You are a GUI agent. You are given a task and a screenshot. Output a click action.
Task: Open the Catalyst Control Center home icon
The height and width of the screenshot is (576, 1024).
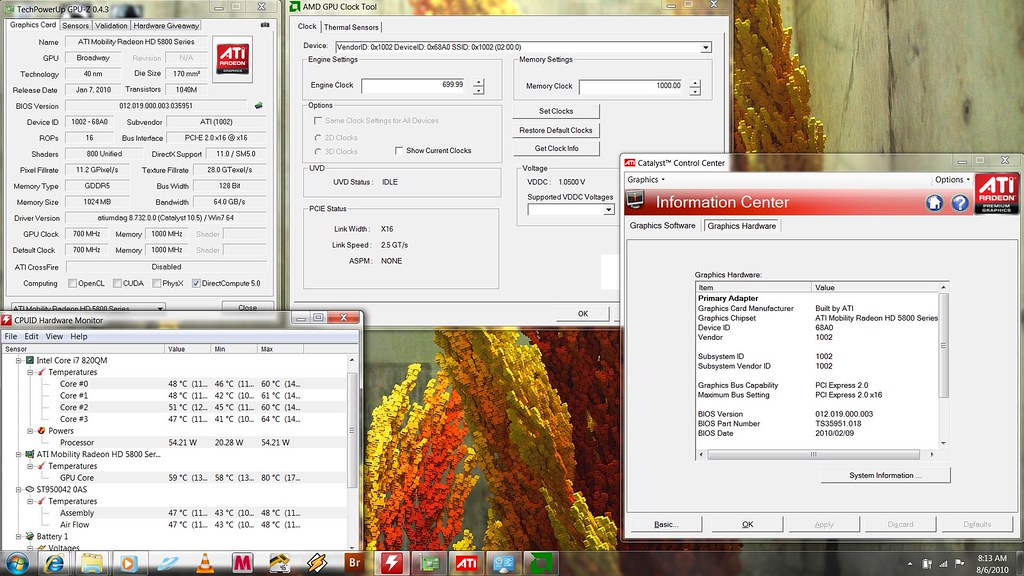pos(935,203)
